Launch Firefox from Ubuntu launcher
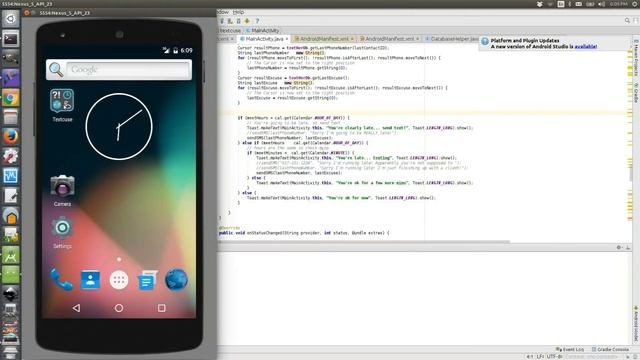 click(11, 137)
